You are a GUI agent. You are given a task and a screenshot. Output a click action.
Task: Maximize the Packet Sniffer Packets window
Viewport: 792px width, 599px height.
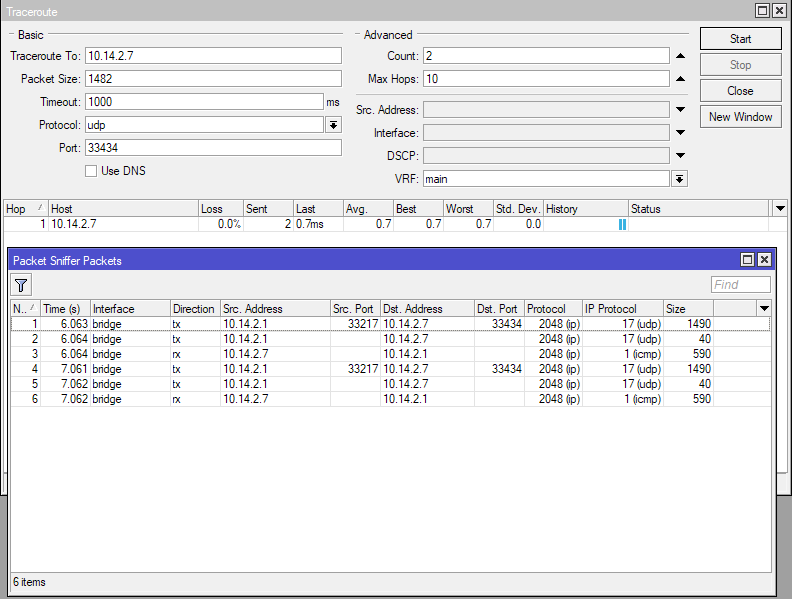pos(748,260)
